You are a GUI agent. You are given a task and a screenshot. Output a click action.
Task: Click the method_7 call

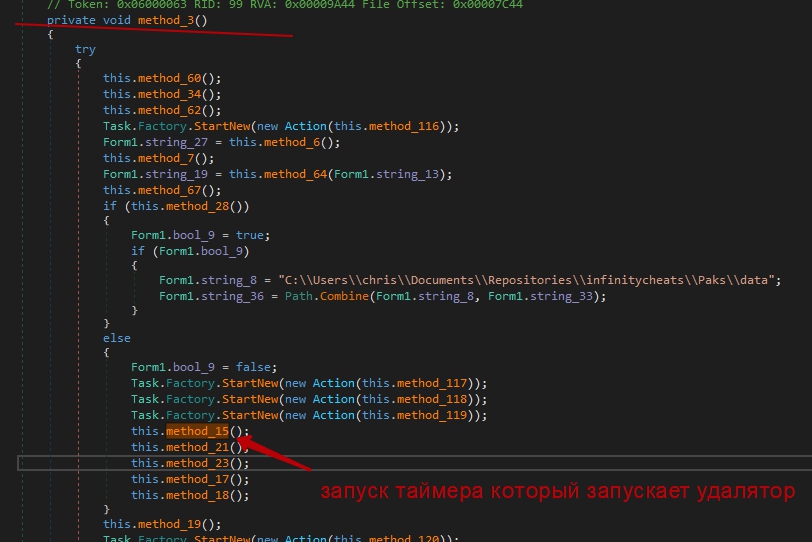(x=166, y=158)
